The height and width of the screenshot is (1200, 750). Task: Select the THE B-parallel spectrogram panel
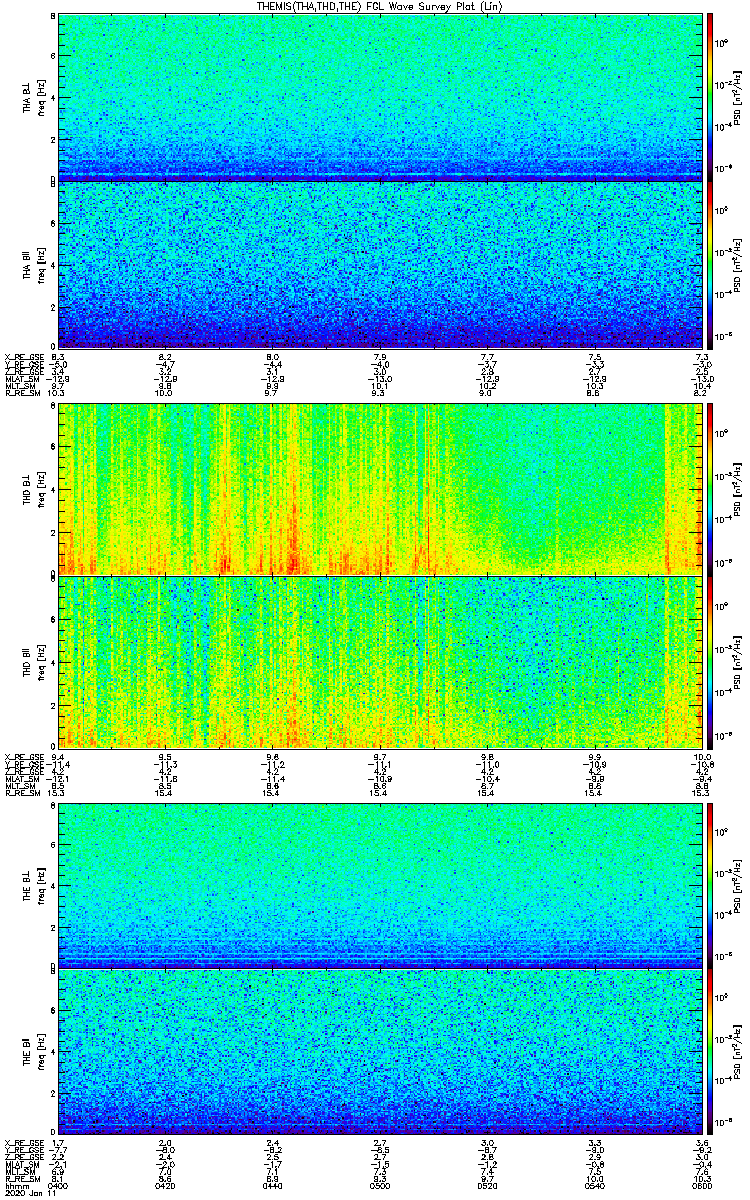(380, 1052)
